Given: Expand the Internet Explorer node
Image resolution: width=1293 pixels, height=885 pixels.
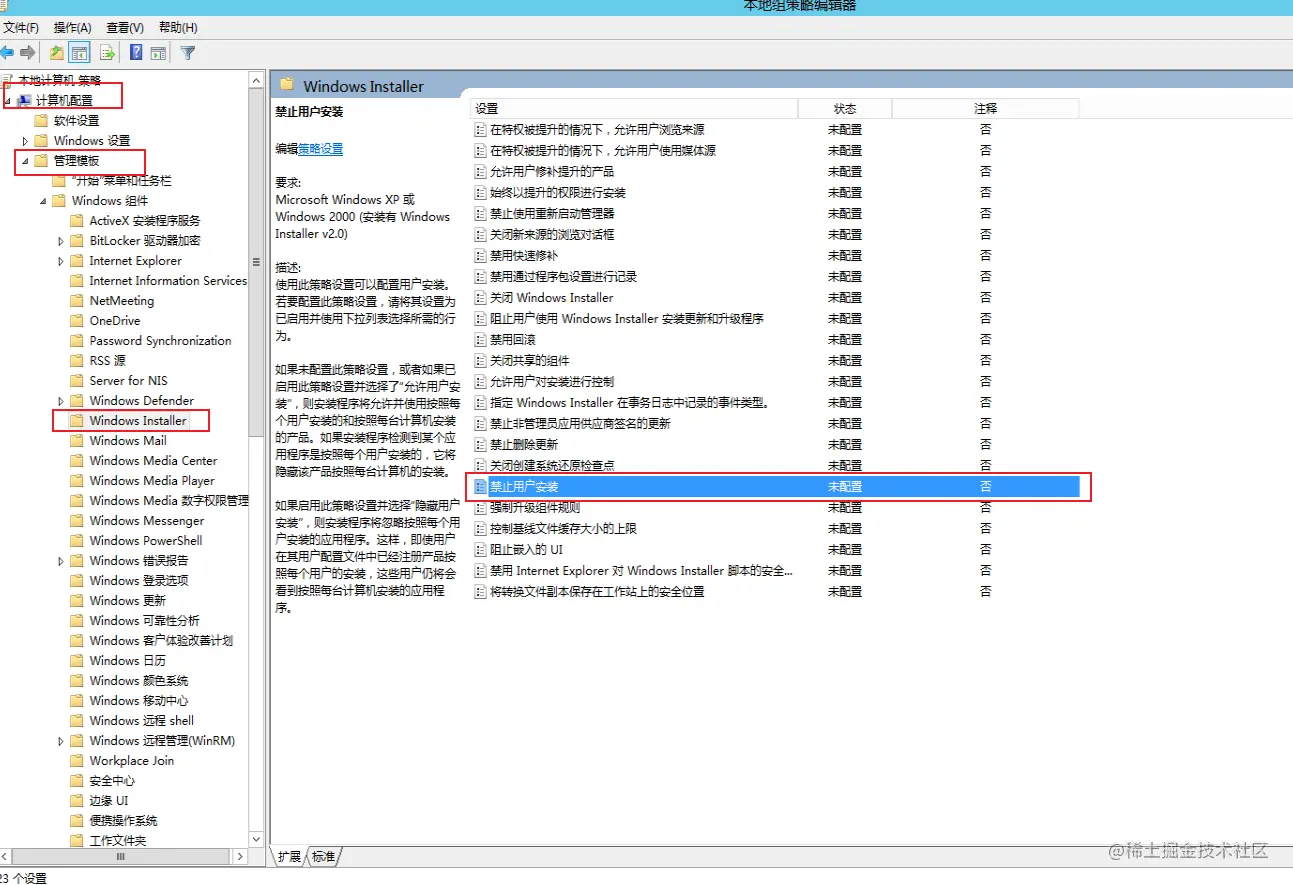Looking at the screenshot, I should (61, 261).
